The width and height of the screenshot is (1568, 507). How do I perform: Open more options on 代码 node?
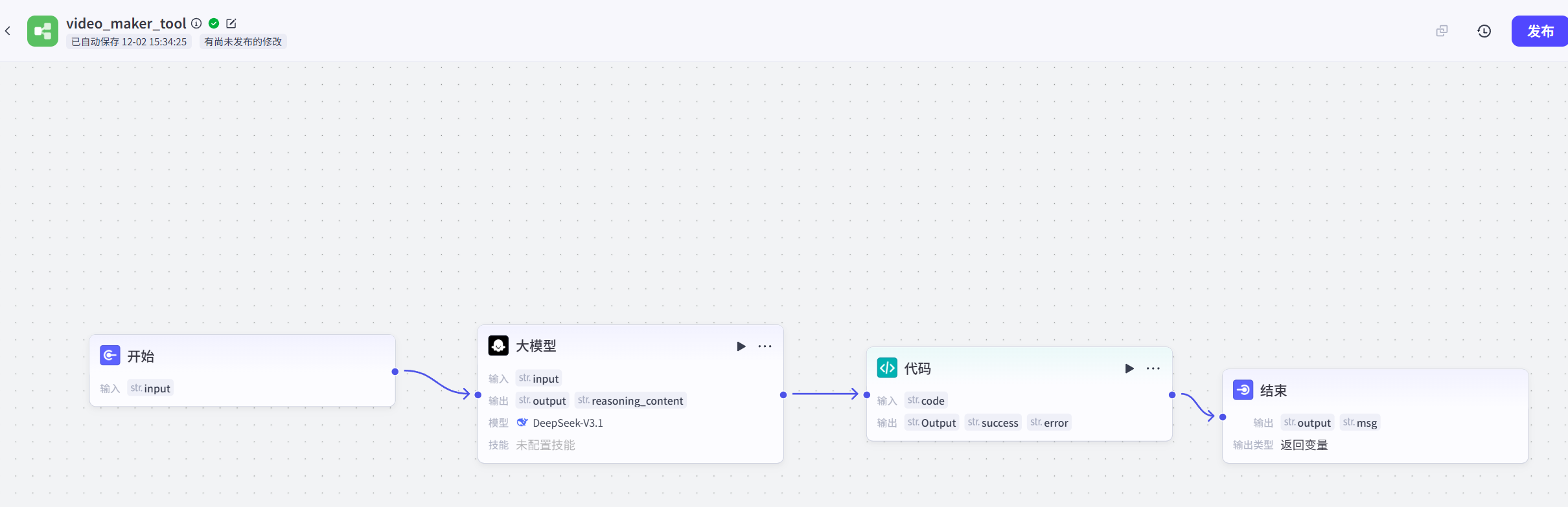pyautogui.click(x=1153, y=368)
